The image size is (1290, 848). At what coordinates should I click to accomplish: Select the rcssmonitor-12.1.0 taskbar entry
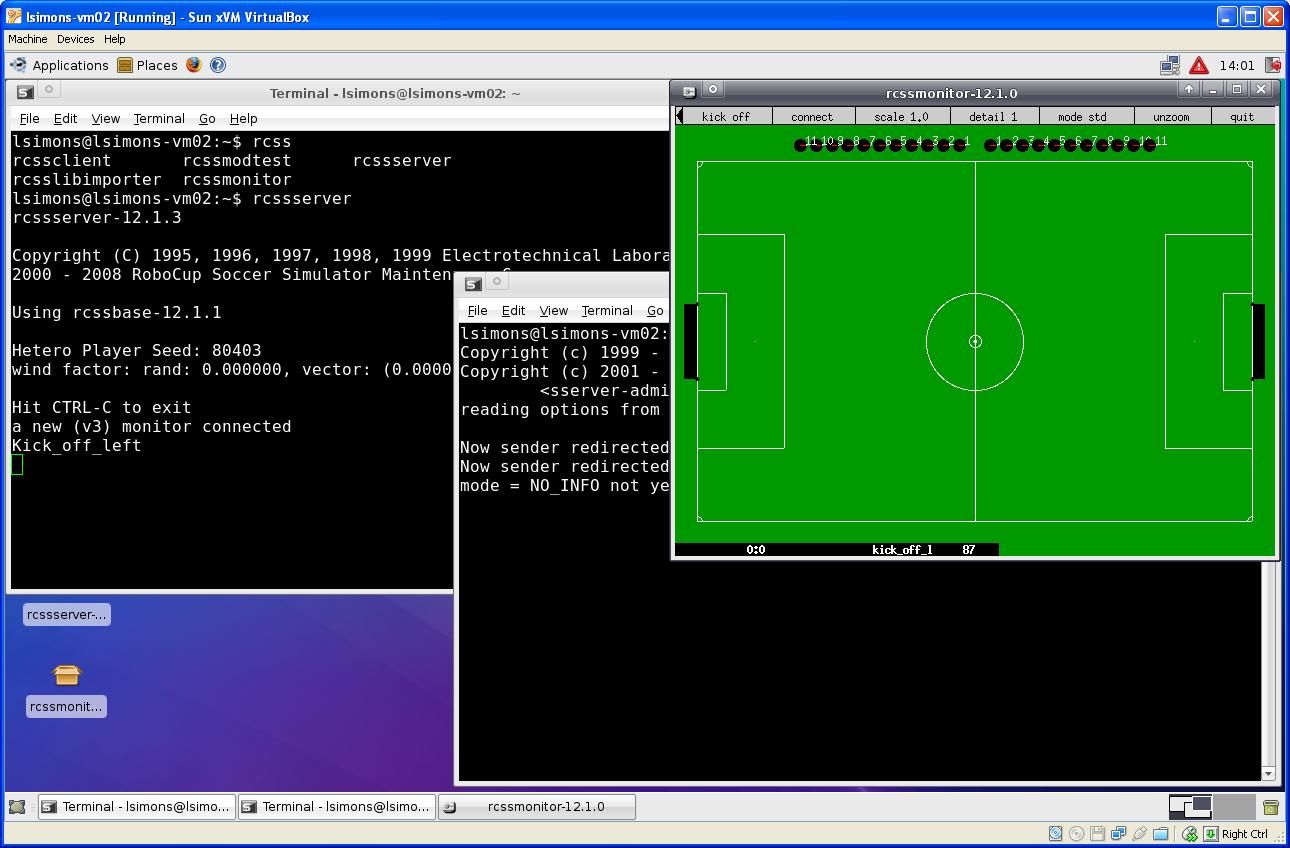tap(537, 807)
